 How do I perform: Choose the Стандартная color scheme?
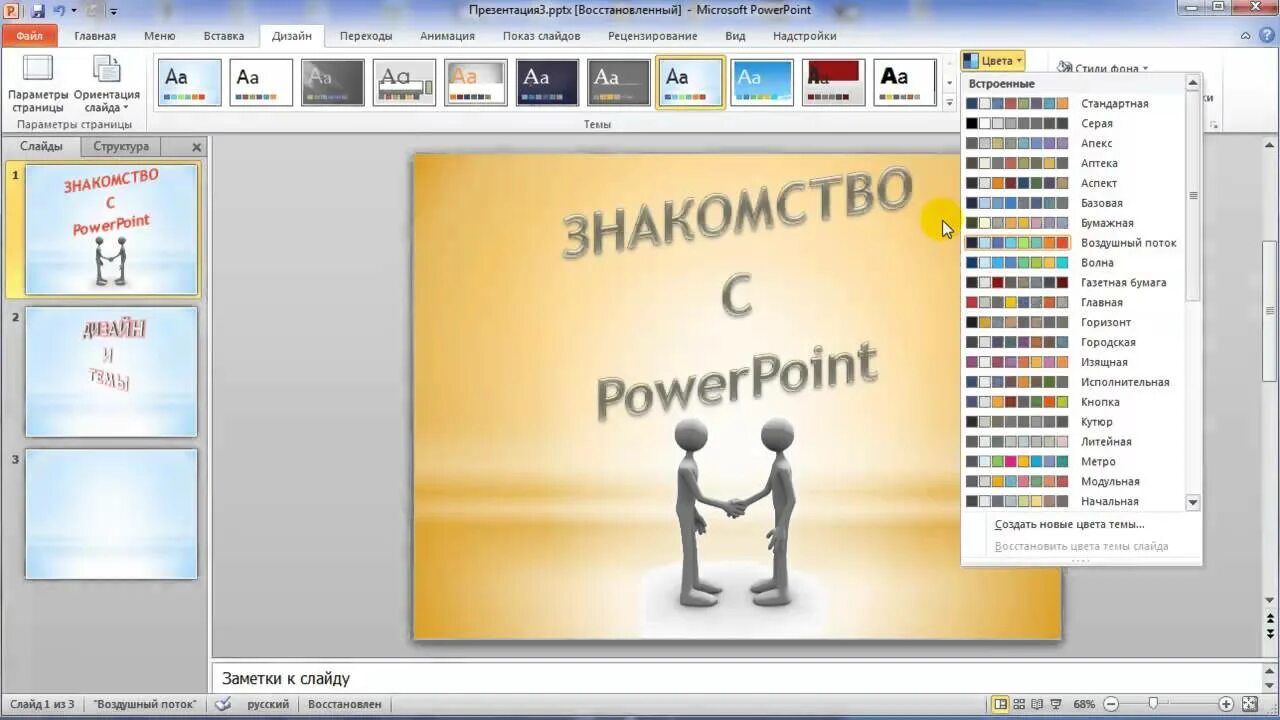[x=1076, y=104]
